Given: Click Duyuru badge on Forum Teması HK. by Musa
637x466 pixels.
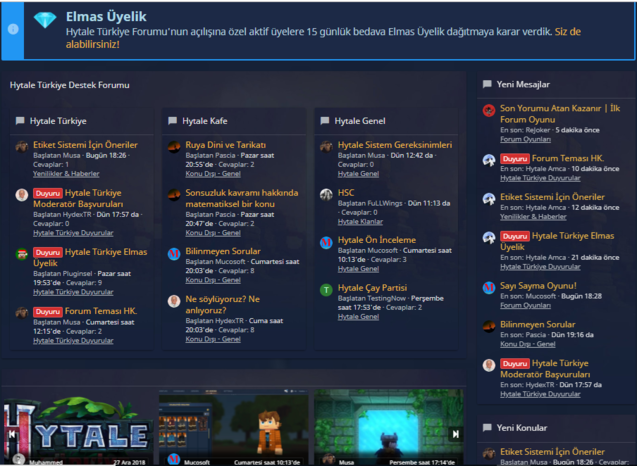Looking at the screenshot, I should (48, 312).
